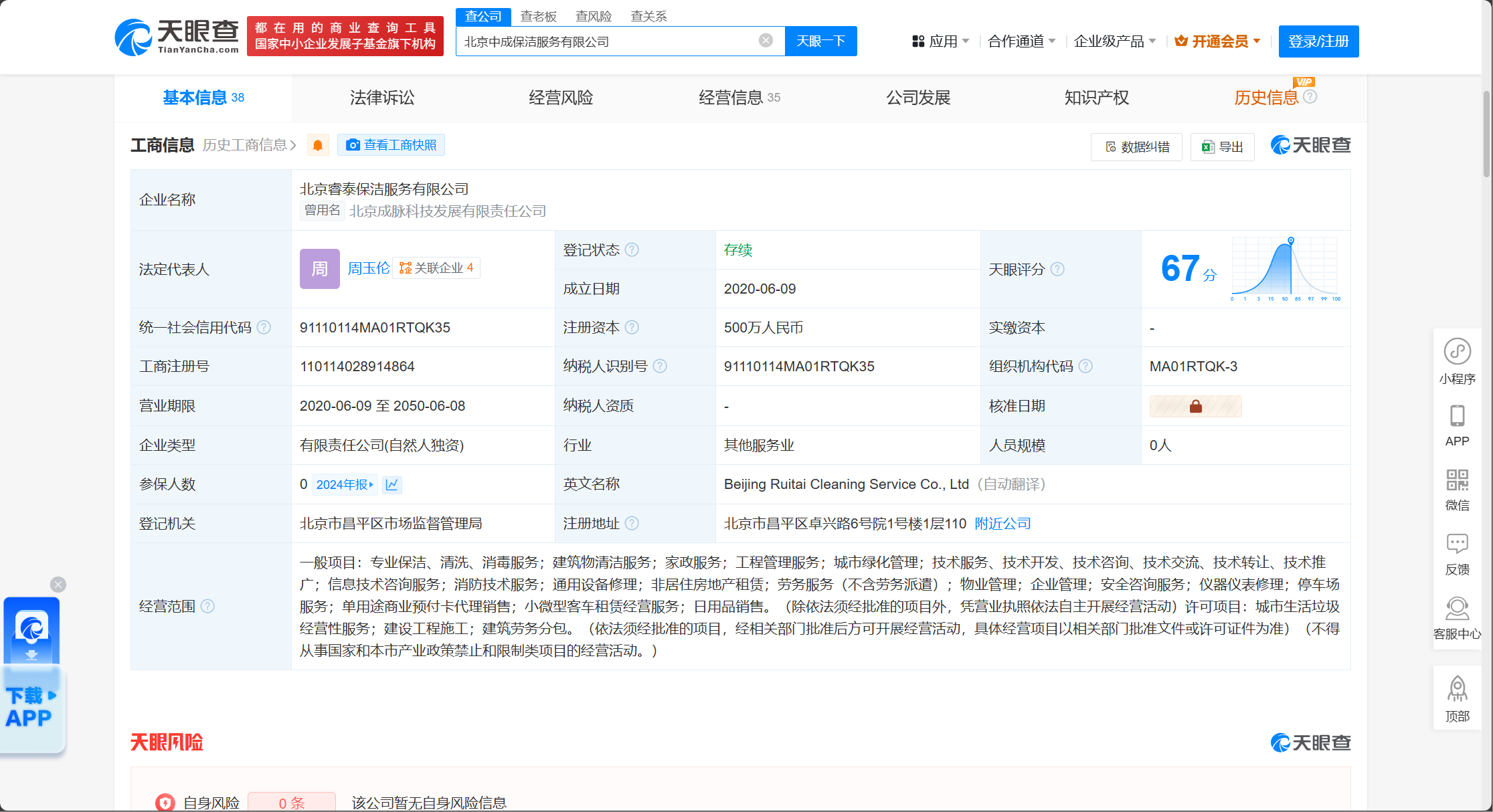
Task: Click the page vertical scrollbar
Action: point(1487,134)
